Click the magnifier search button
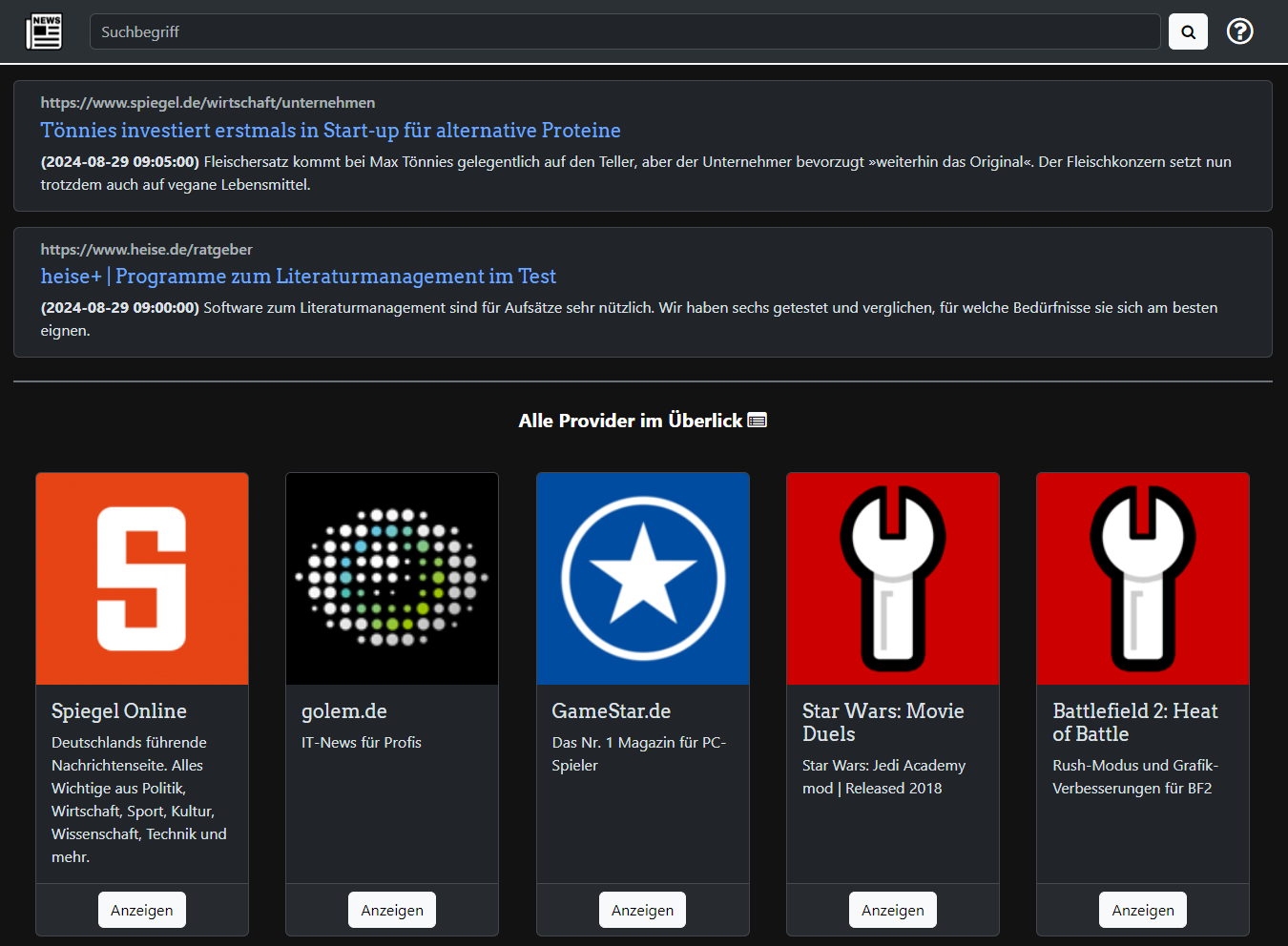This screenshot has width=1288, height=946. coord(1188,31)
